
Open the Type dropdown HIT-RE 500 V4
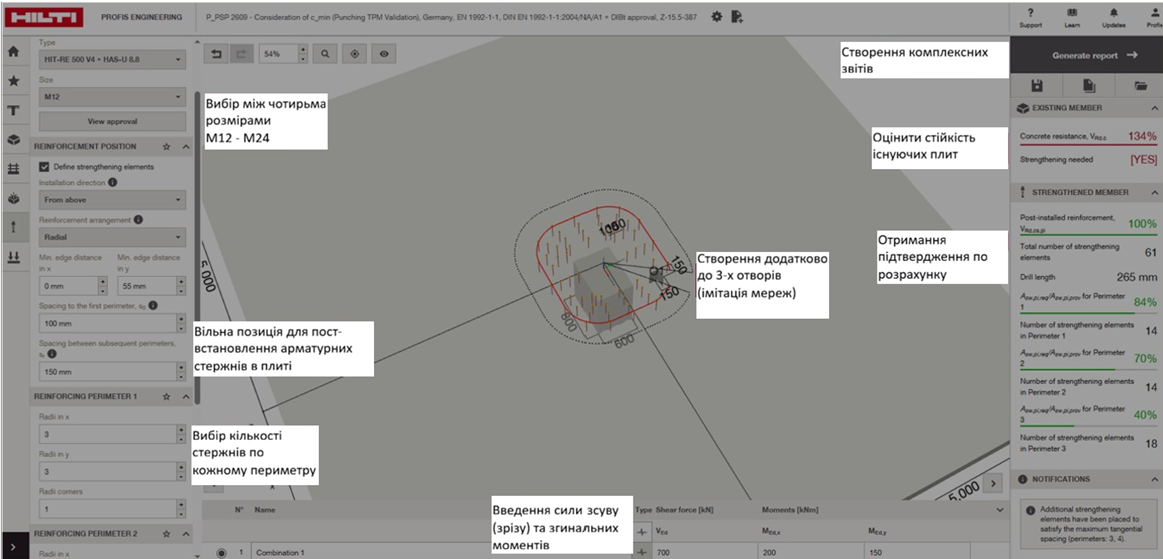coord(112,59)
